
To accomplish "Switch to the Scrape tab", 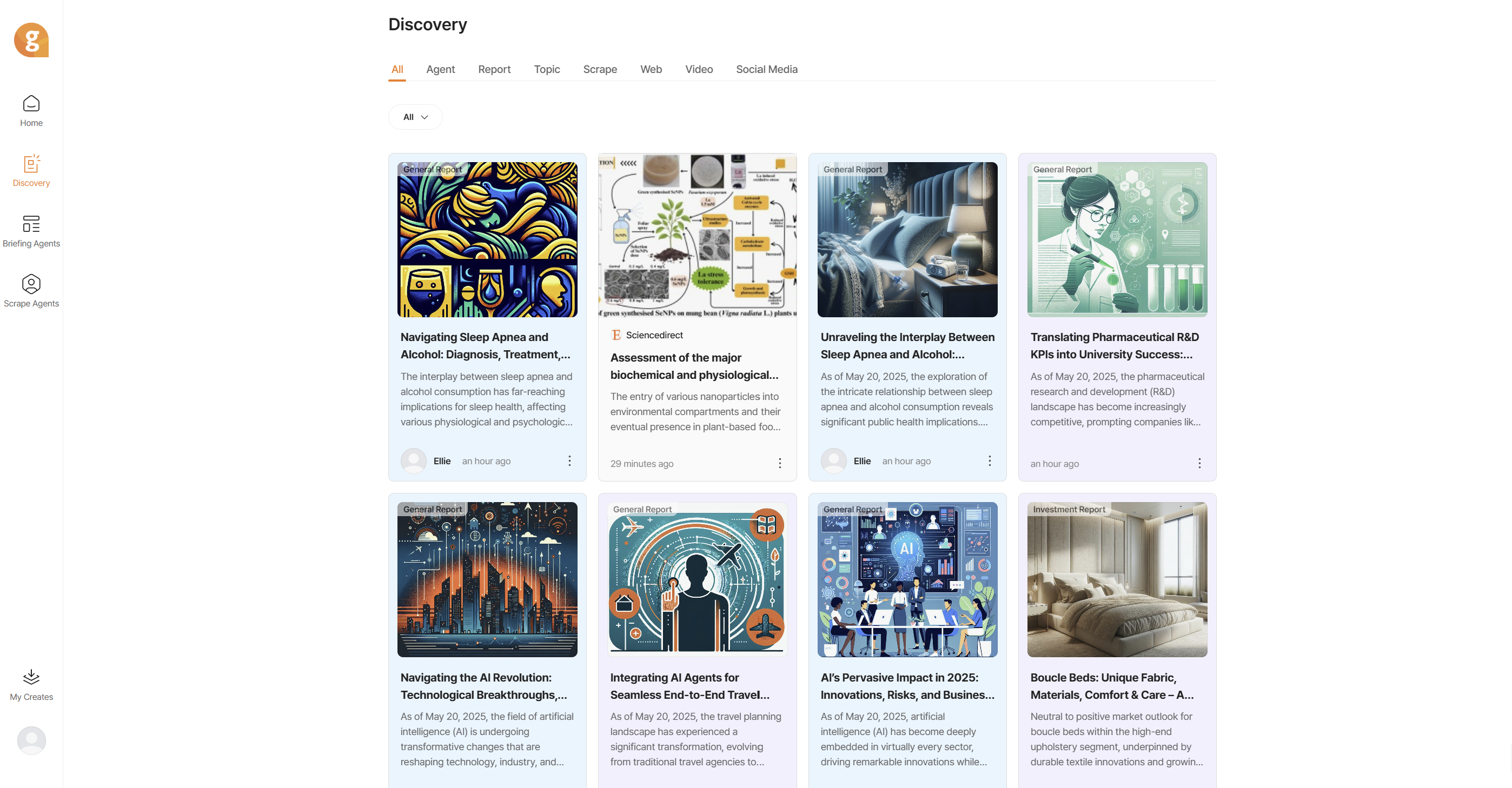I will click(x=599, y=69).
